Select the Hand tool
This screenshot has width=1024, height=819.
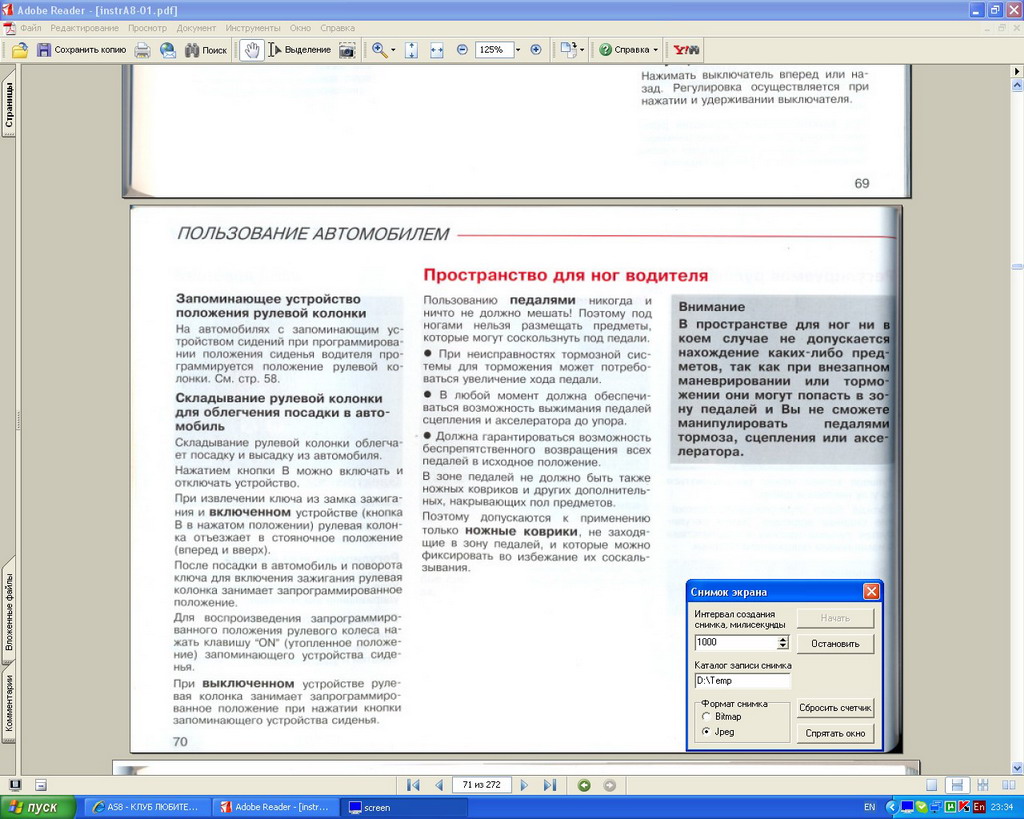252,50
